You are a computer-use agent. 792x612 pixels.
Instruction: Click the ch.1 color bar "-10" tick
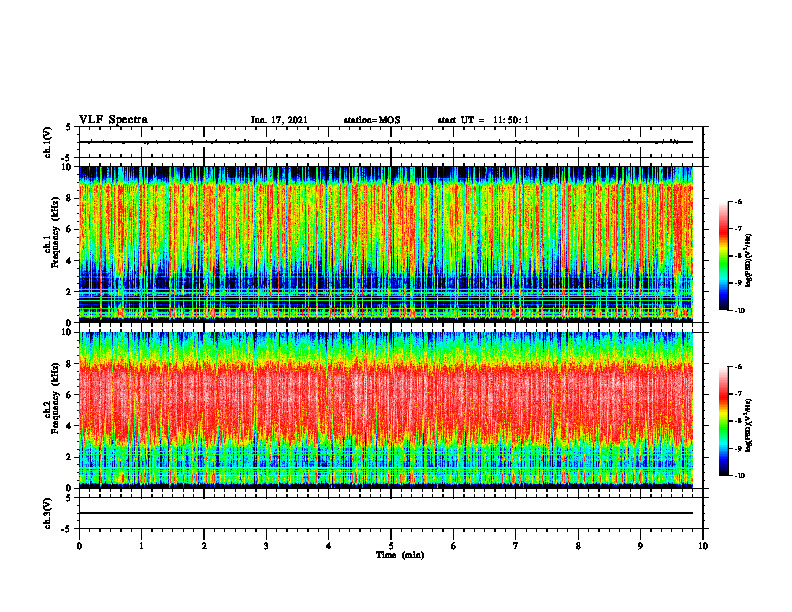tap(739, 311)
